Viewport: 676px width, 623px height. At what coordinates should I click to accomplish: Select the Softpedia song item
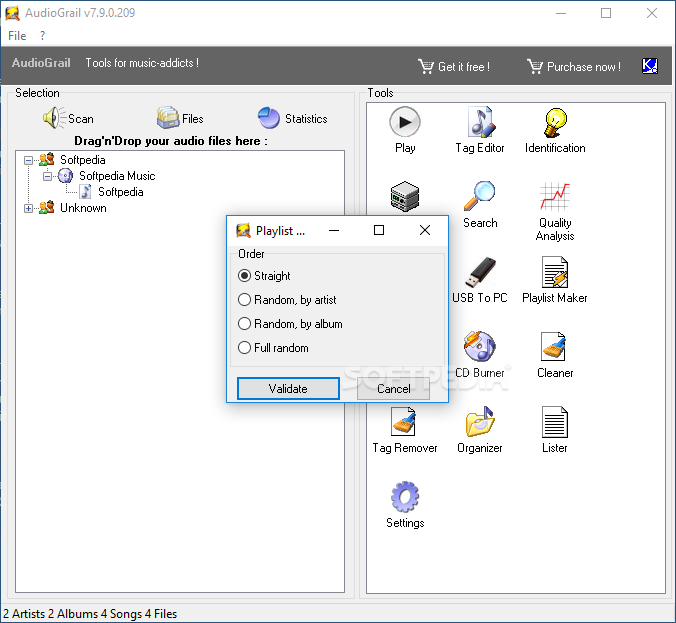tap(121, 192)
